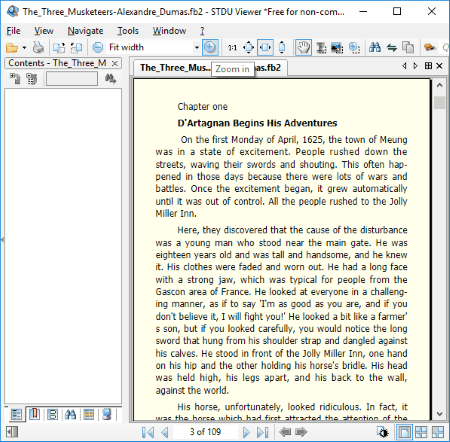Image resolution: width=450 pixels, height=442 pixels.
Task: Go to the last page
Action: click(263, 432)
